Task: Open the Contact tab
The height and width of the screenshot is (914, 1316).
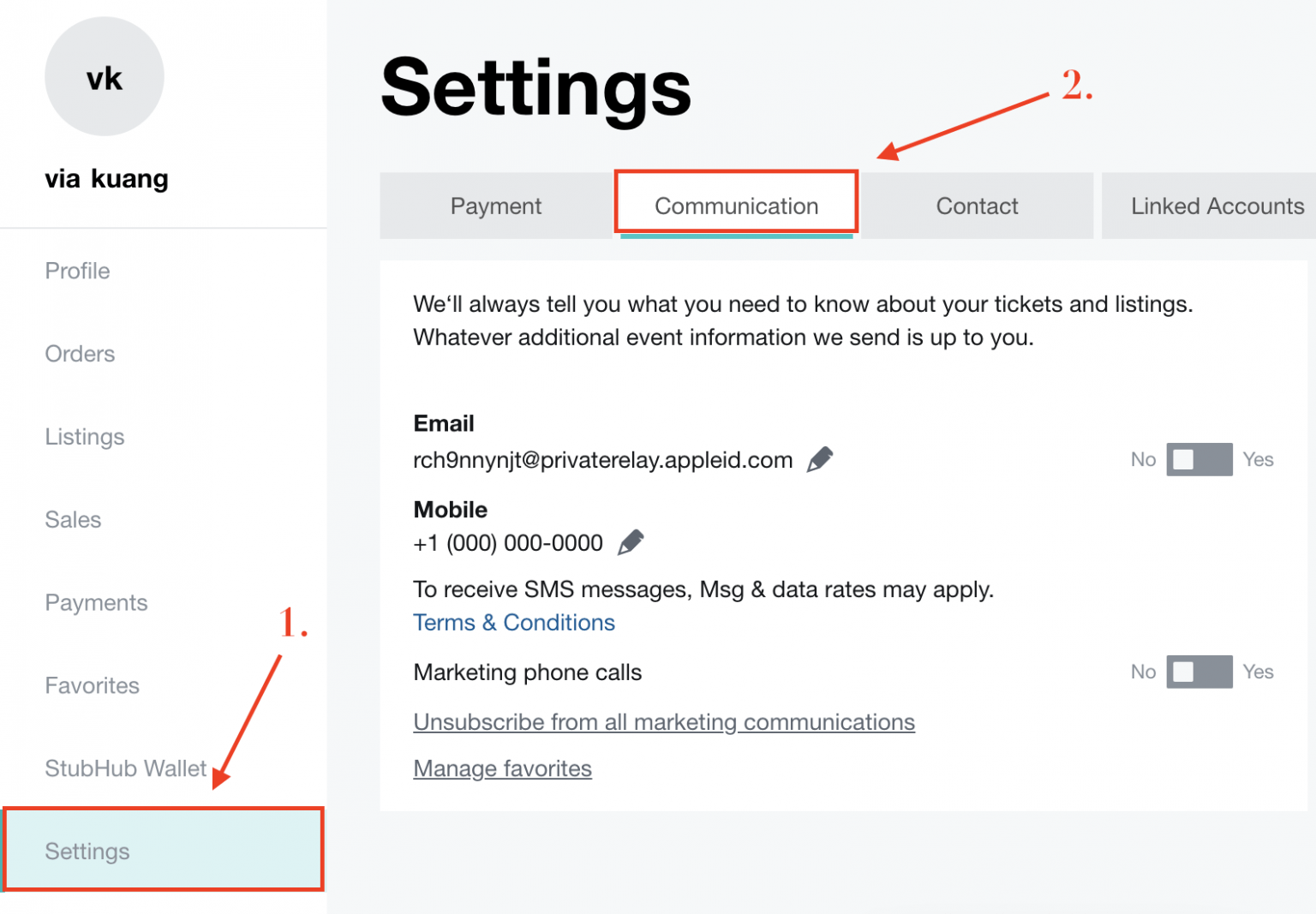Action: (977, 206)
